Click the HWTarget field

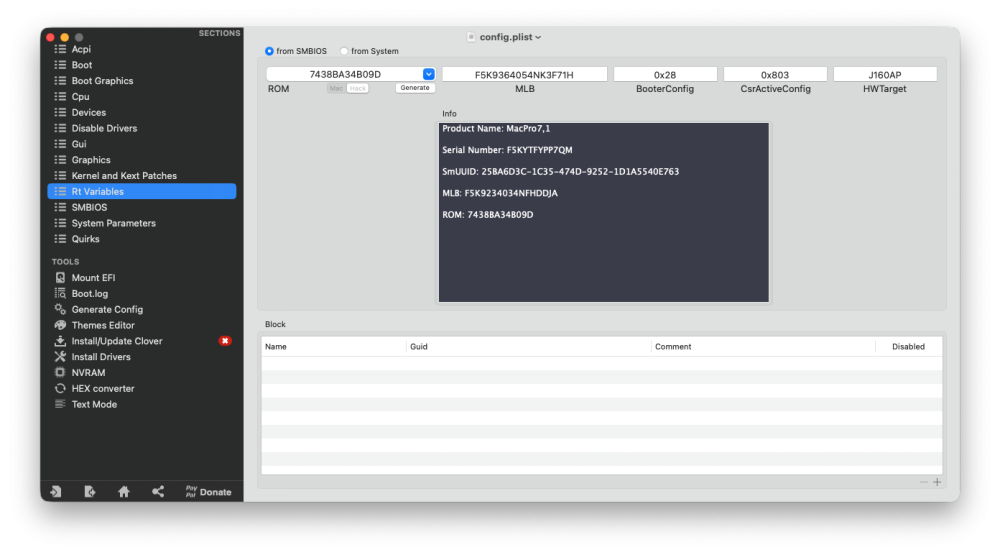(885, 75)
